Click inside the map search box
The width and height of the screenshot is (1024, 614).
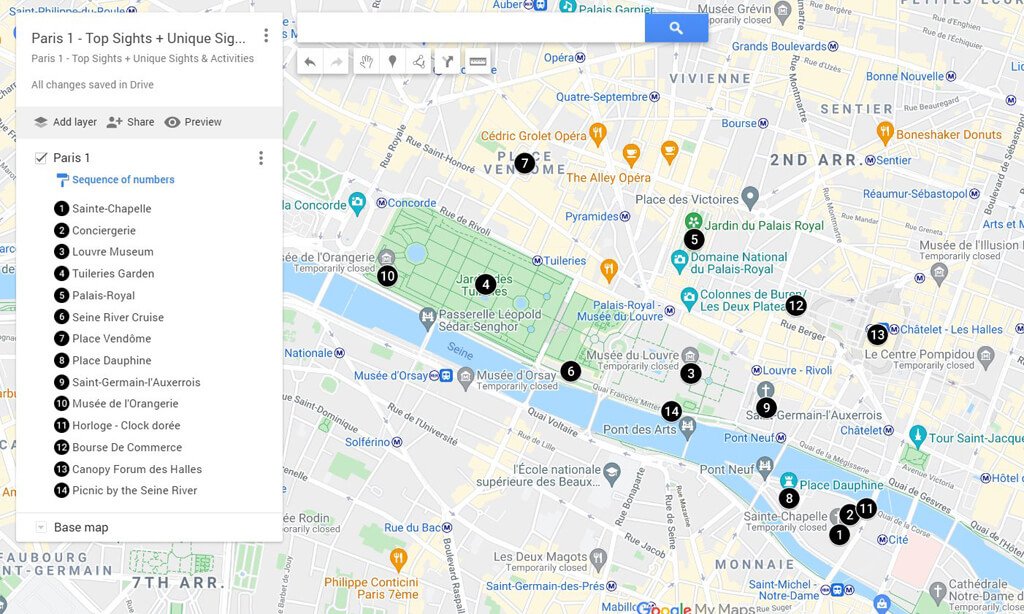[x=470, y=28]
